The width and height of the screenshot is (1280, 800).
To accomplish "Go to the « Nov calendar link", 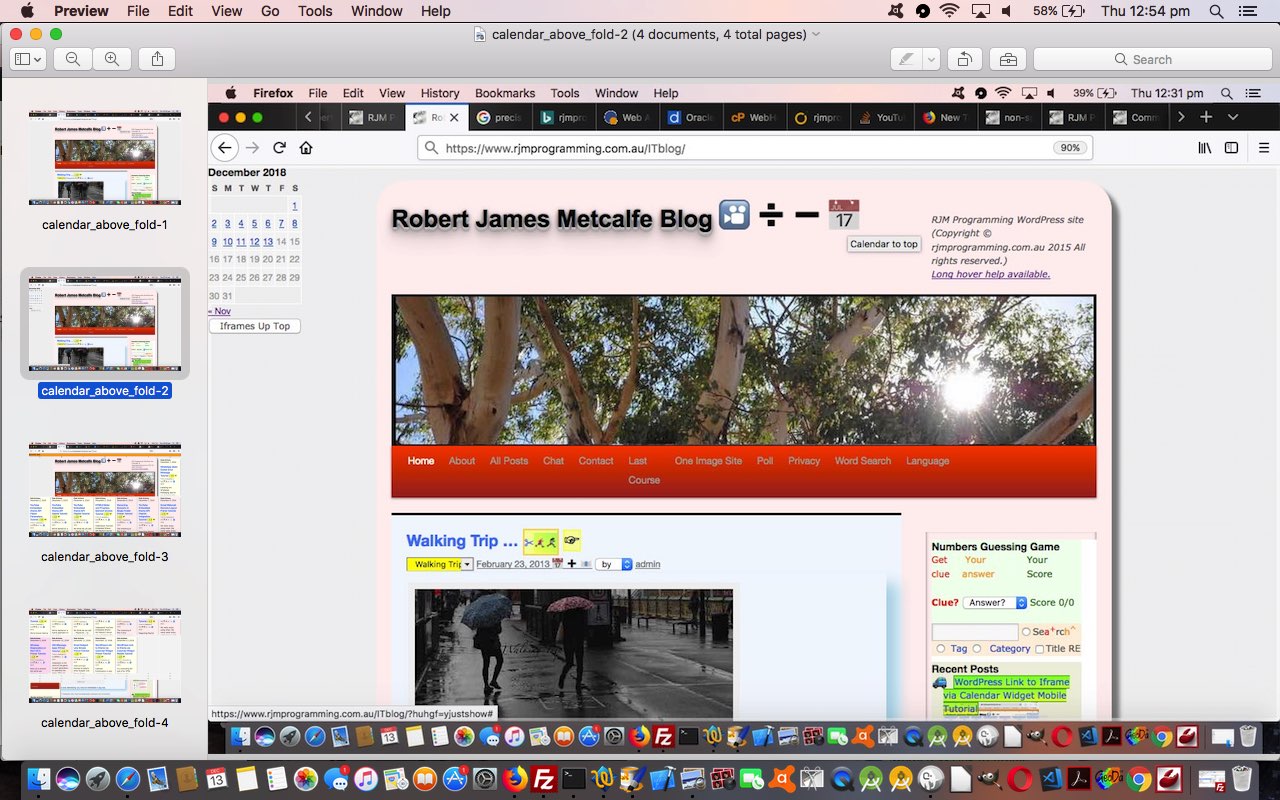I will pyautogui.click(x=219, y=311).
